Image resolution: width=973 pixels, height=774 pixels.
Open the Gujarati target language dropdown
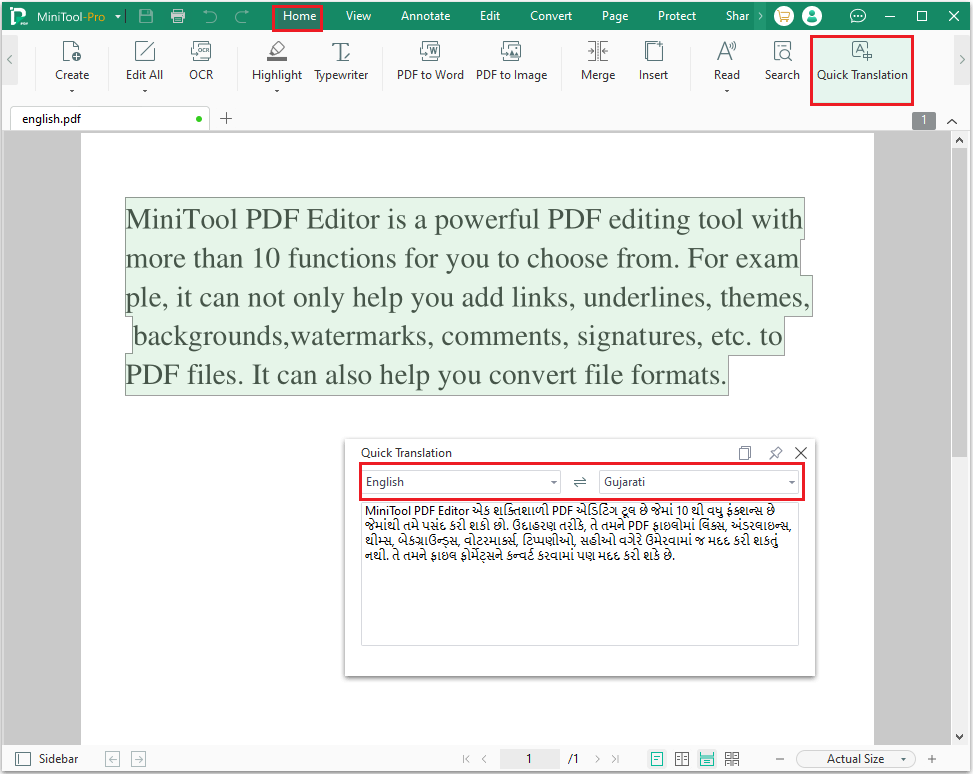pyautogui.click(x=699, y=482)
